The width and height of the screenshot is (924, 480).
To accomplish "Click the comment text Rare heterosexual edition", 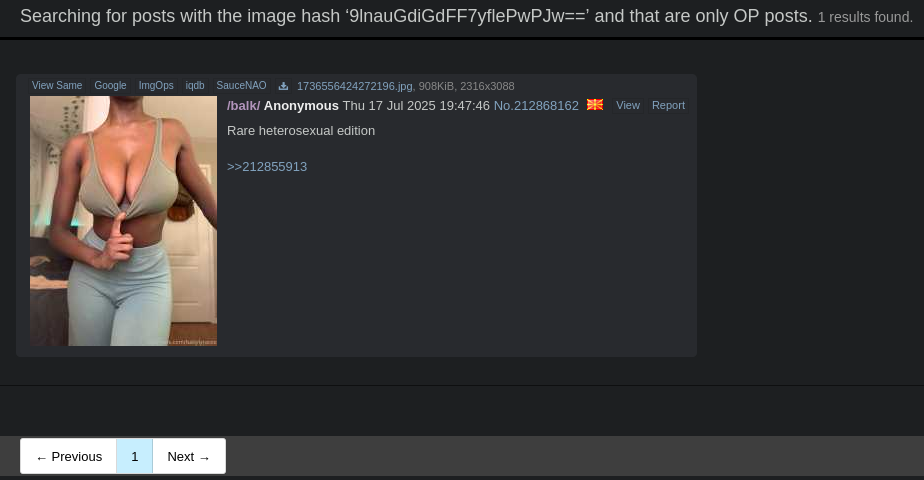I will coord(301,131).
